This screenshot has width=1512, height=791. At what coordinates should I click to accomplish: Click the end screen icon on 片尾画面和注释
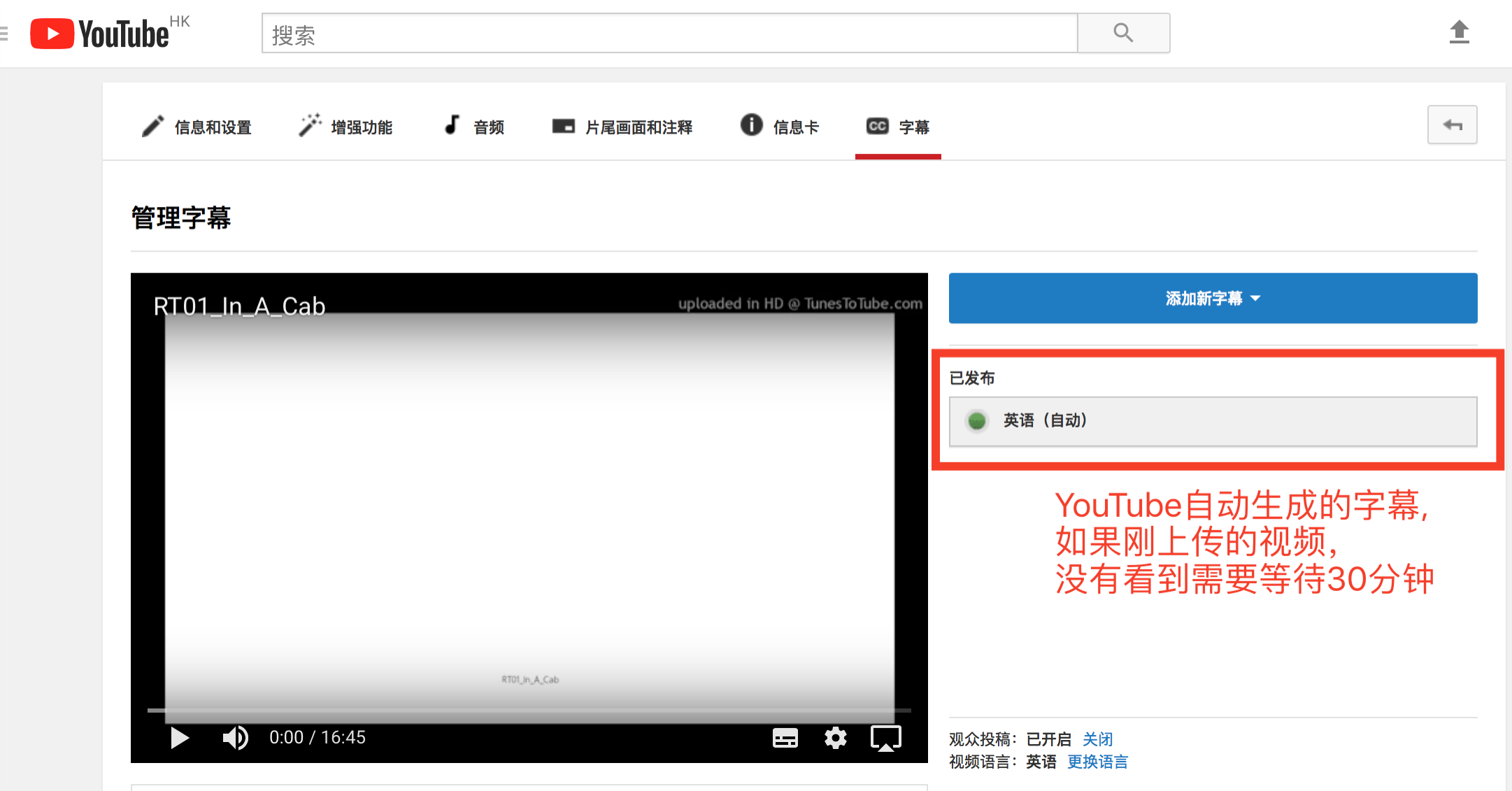click(x=564, y=126)
